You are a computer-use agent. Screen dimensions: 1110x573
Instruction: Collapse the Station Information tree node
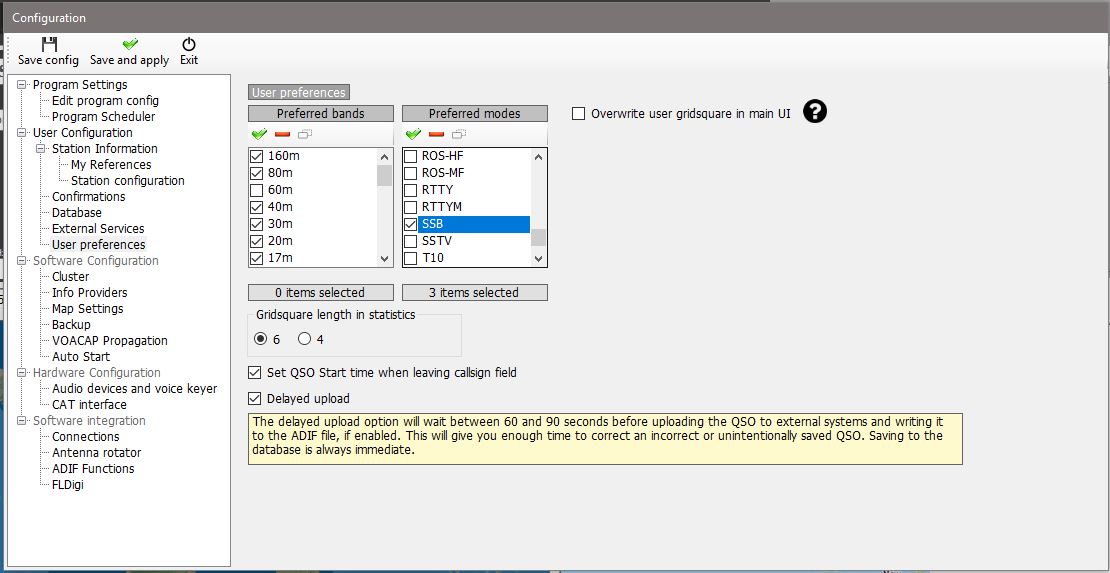click(x=42, y=149)
